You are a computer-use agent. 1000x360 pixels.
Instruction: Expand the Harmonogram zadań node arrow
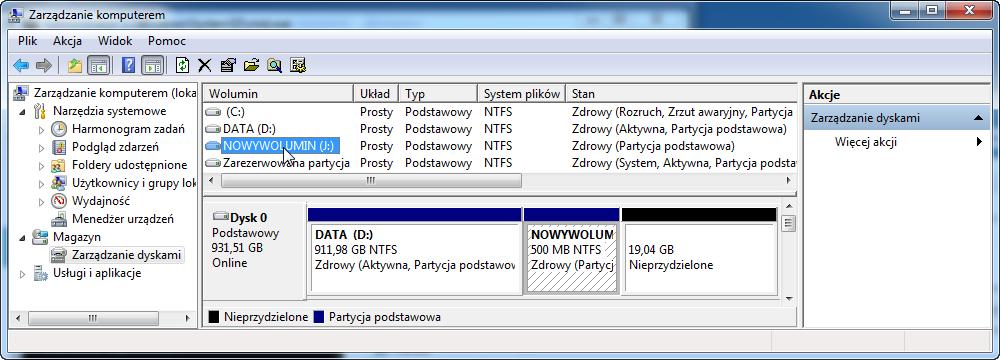pyautogui.click(x=42, y=130)
